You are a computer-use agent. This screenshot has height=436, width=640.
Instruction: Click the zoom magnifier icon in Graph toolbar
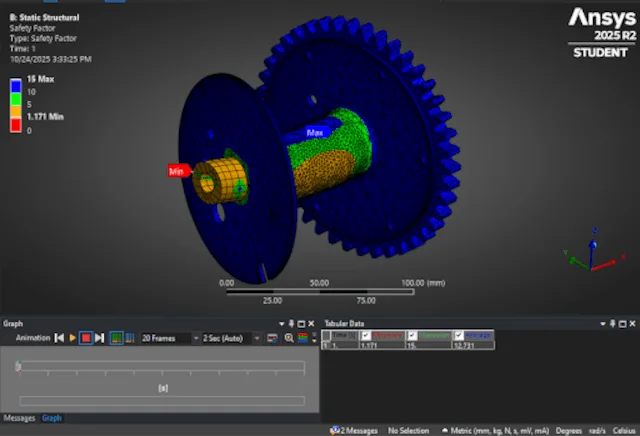coord(289,338)
